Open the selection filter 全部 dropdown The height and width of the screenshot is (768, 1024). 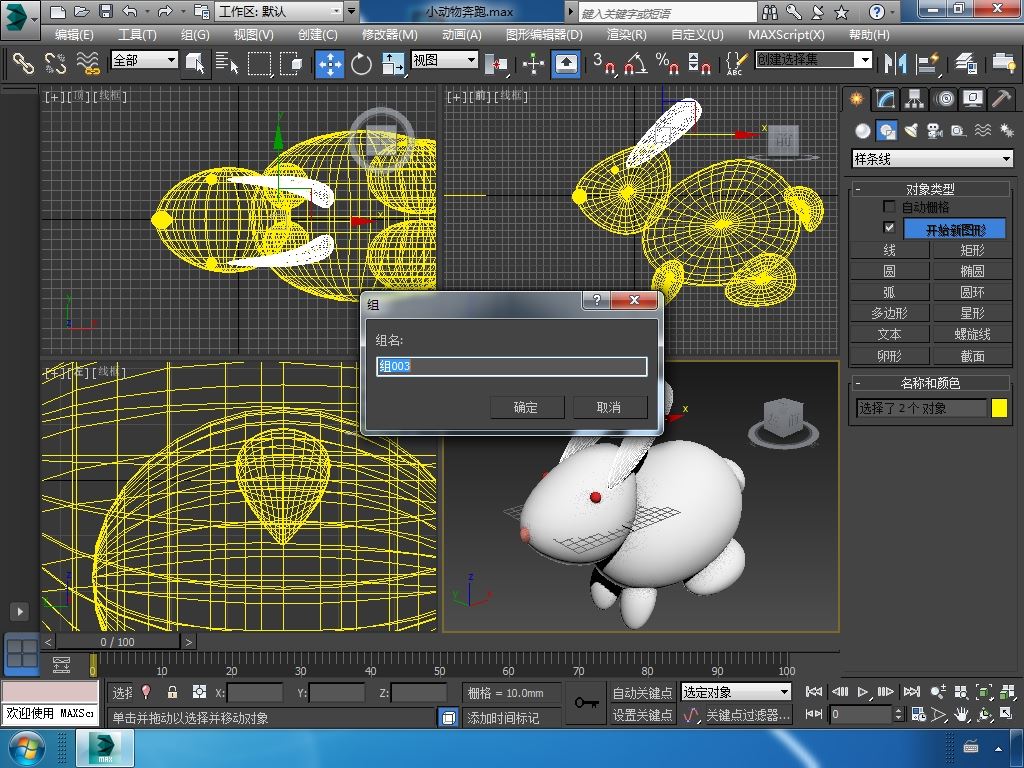(x=144, y=60)
